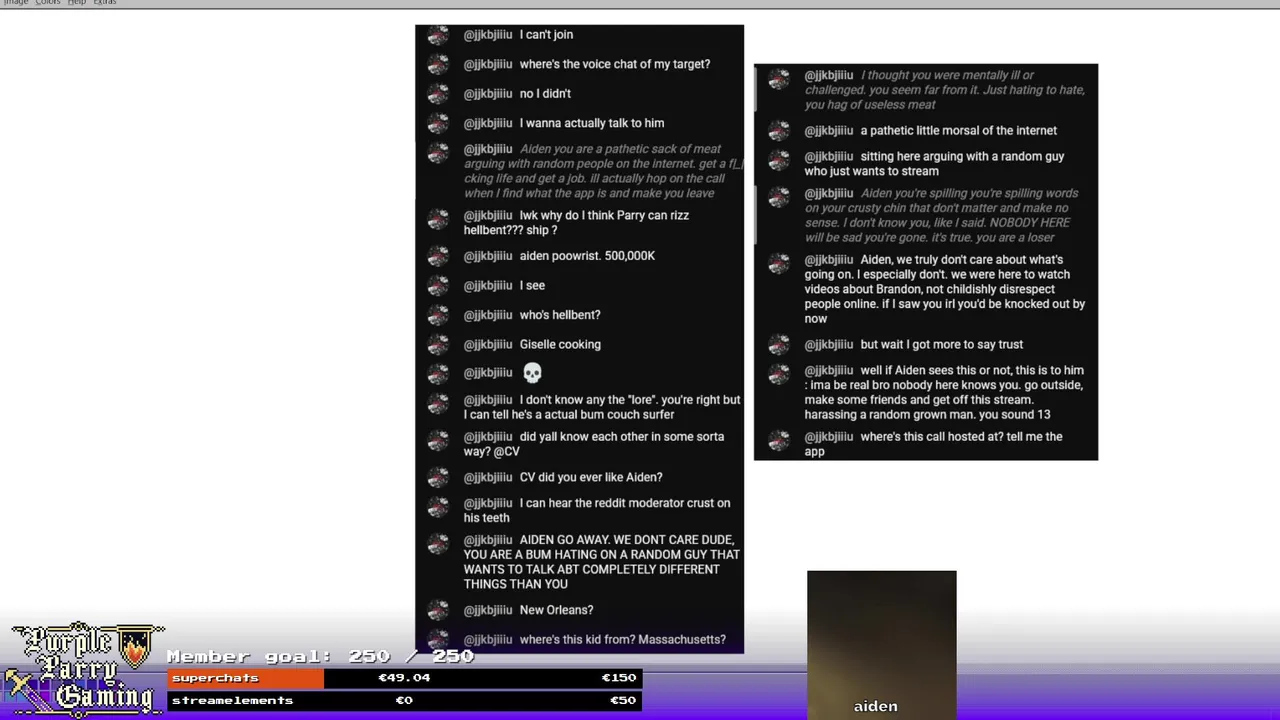Viewport: 1280px width, 720px height.
Task: Click avatar next to "Giselle cooking"
Action: [x=438, y=345]
